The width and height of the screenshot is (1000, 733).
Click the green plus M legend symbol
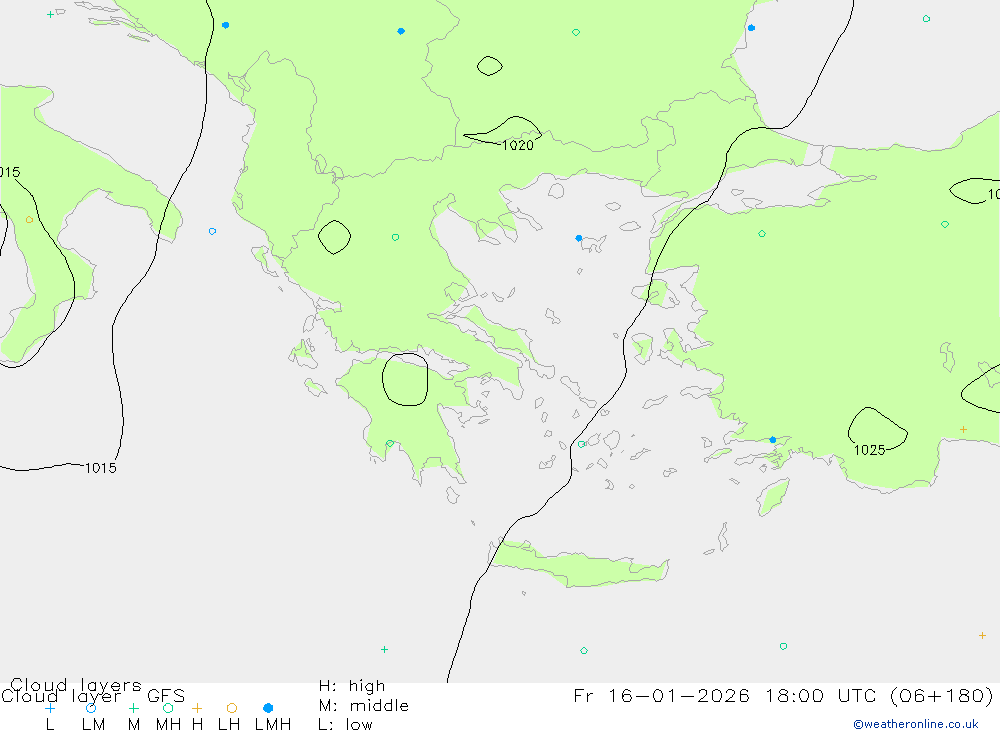pyautogui.click(x=133, y=708)
